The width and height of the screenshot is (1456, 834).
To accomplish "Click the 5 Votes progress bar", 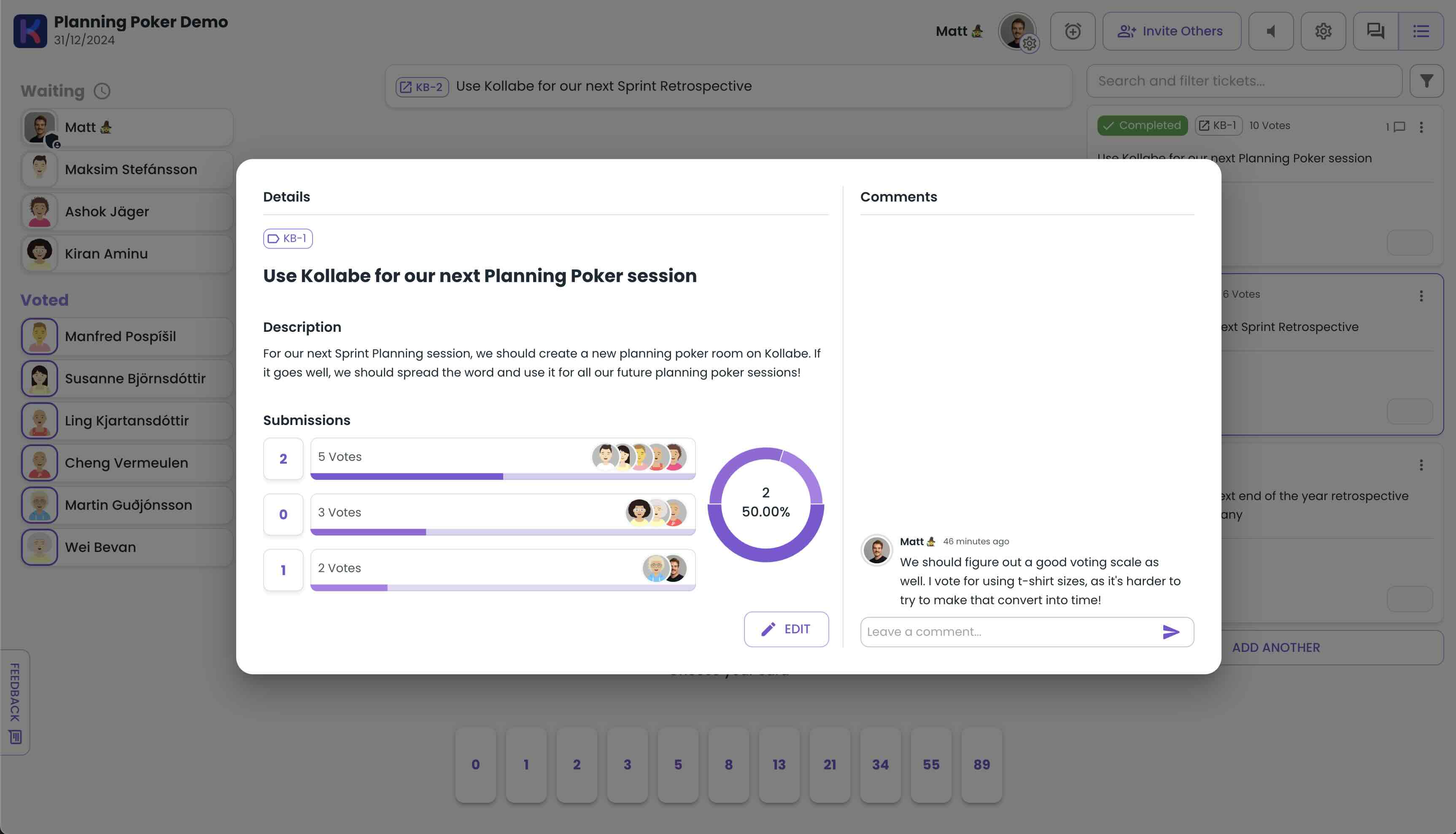I will 502,476.
